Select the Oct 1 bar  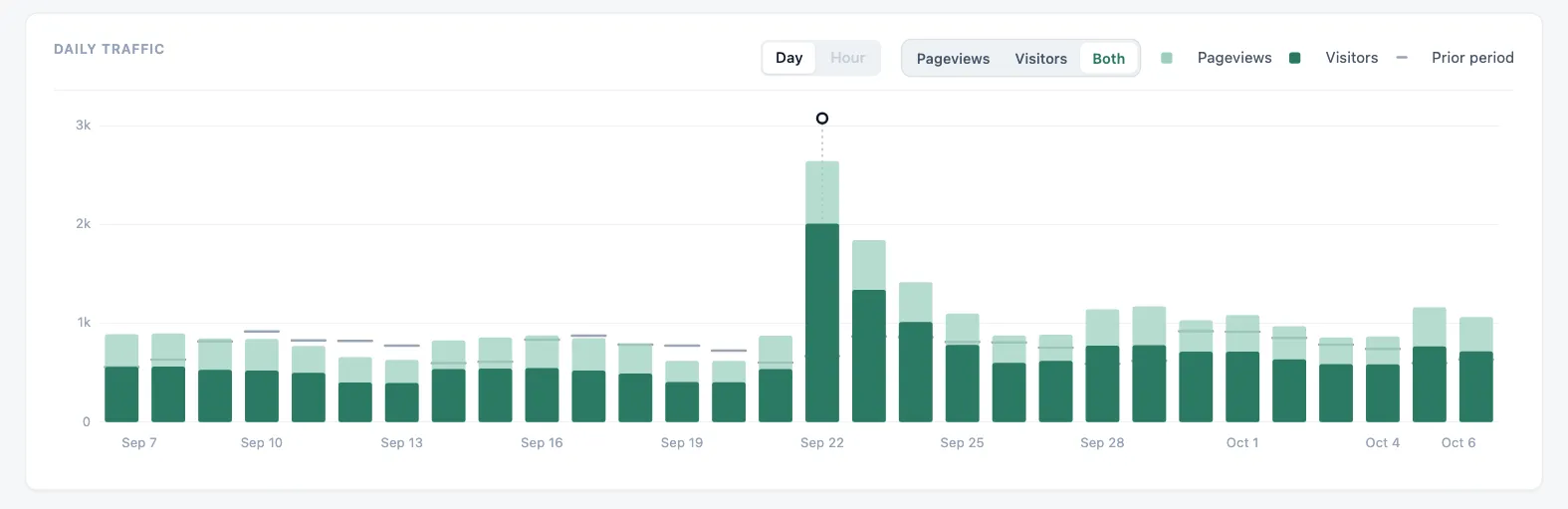click(x=1242, y=369)
